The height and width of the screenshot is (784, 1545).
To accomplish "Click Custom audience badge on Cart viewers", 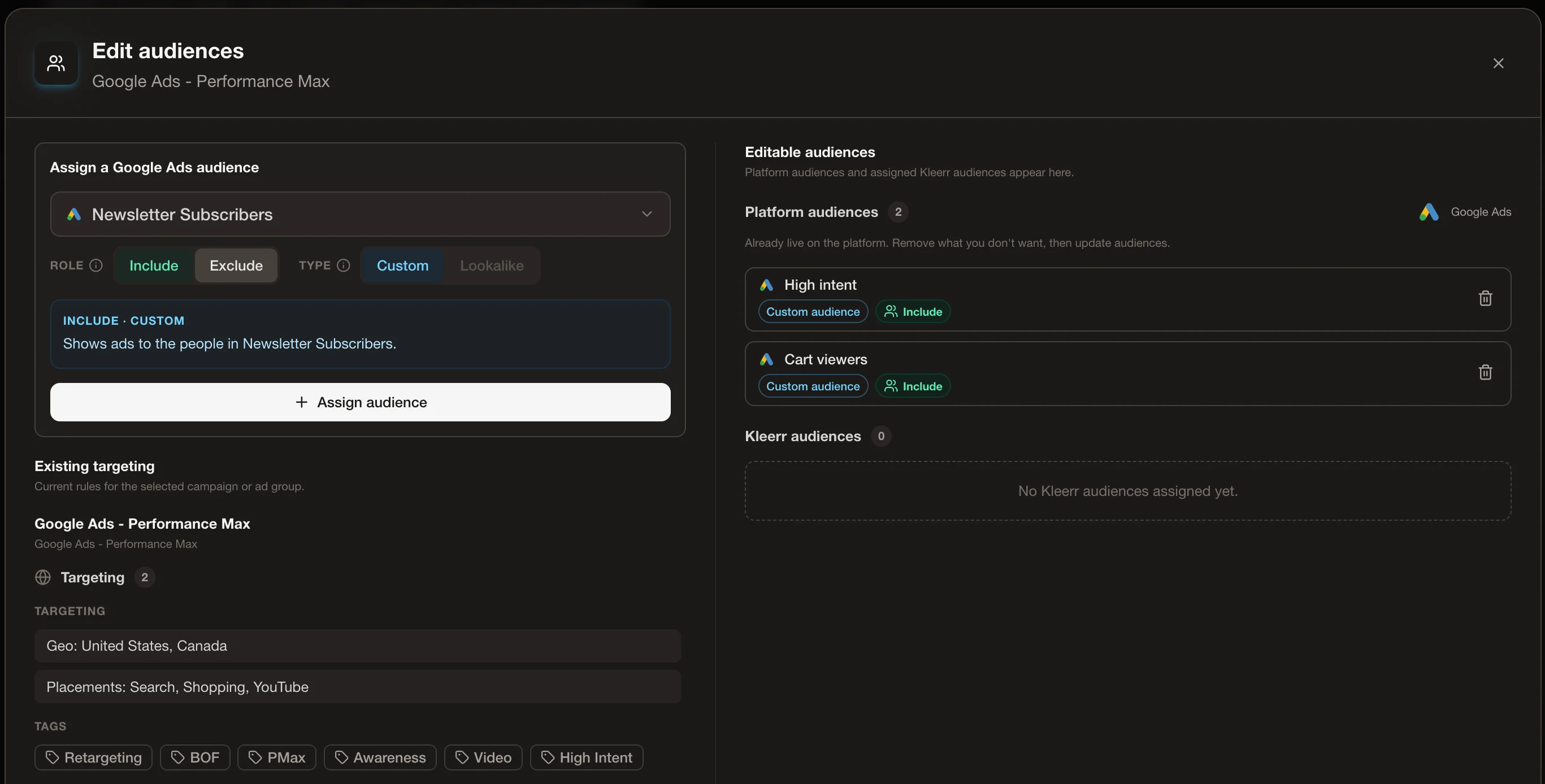I will (813, 386).
